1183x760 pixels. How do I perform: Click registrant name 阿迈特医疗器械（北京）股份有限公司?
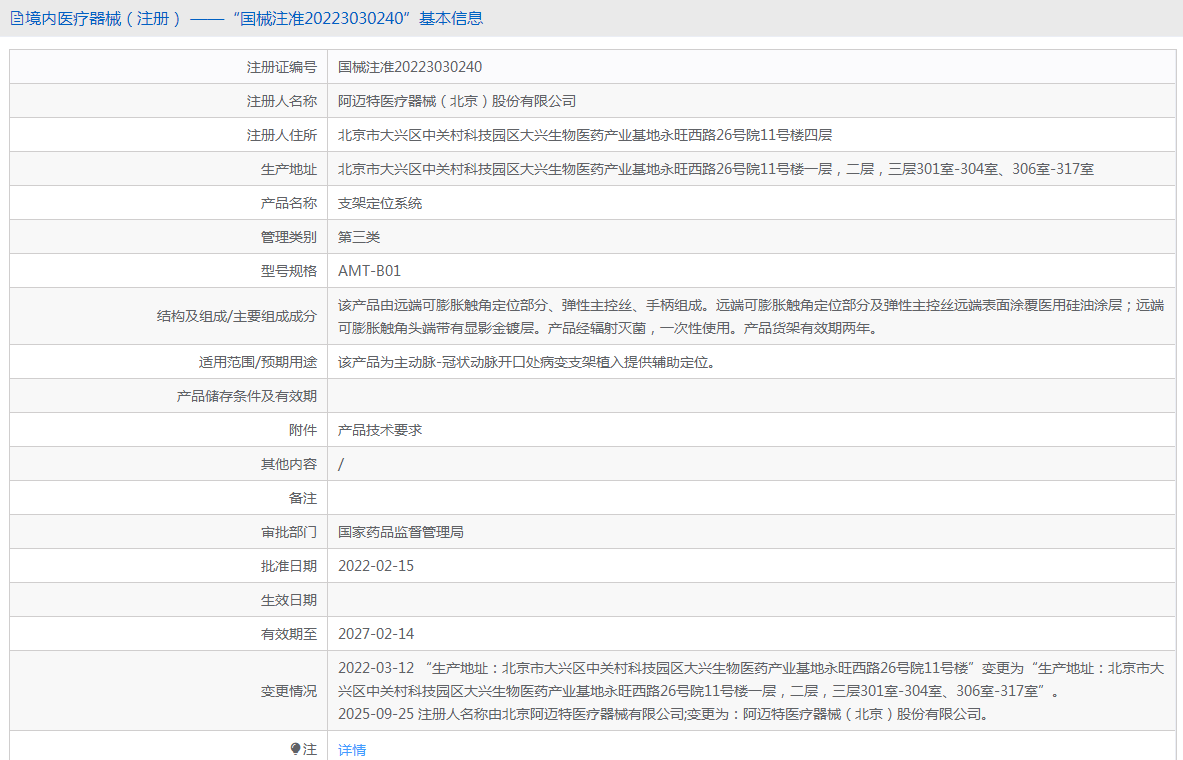click(x=457, y=101)
